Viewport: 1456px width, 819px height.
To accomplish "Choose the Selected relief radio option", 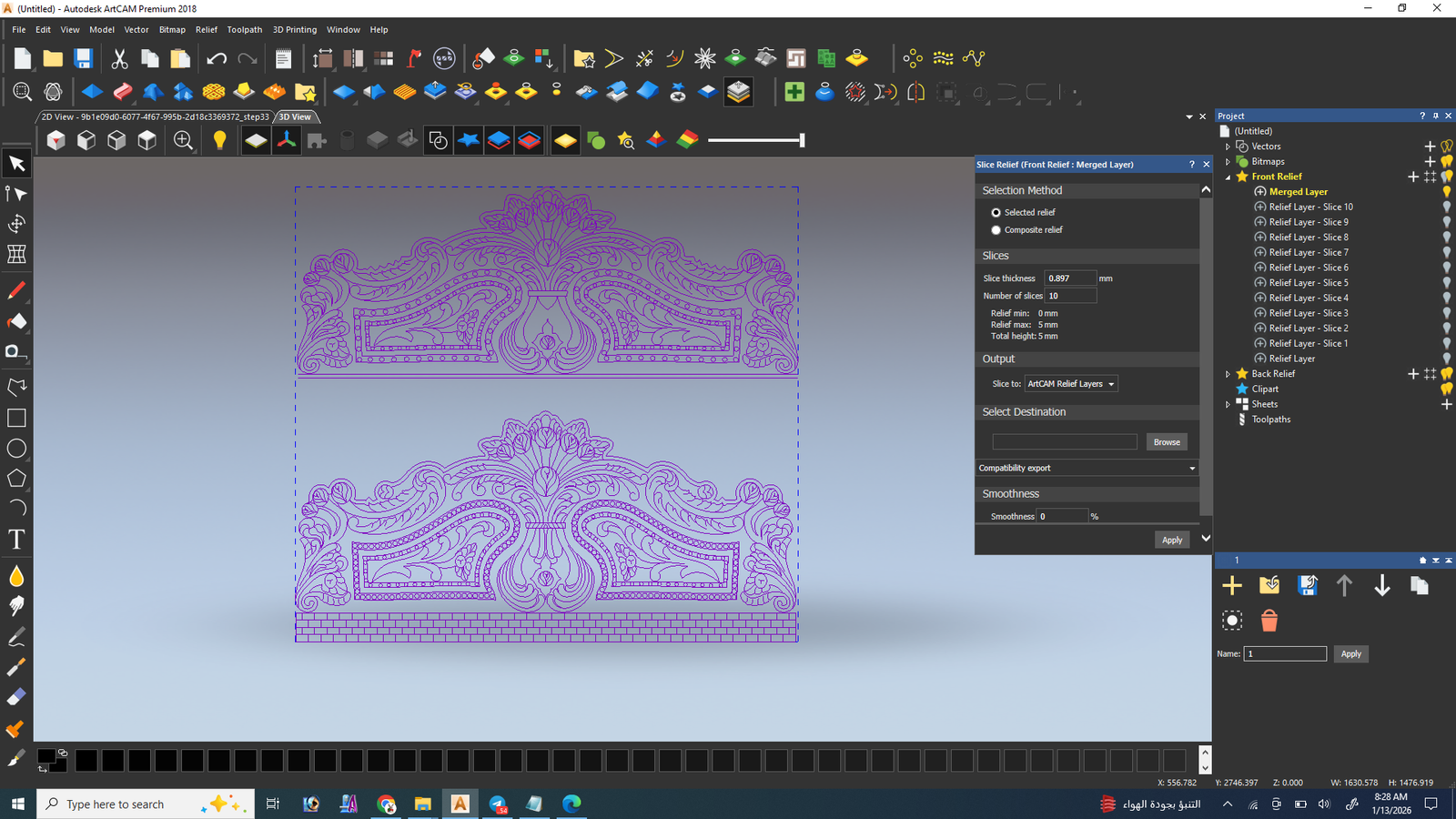I will 996,212.
